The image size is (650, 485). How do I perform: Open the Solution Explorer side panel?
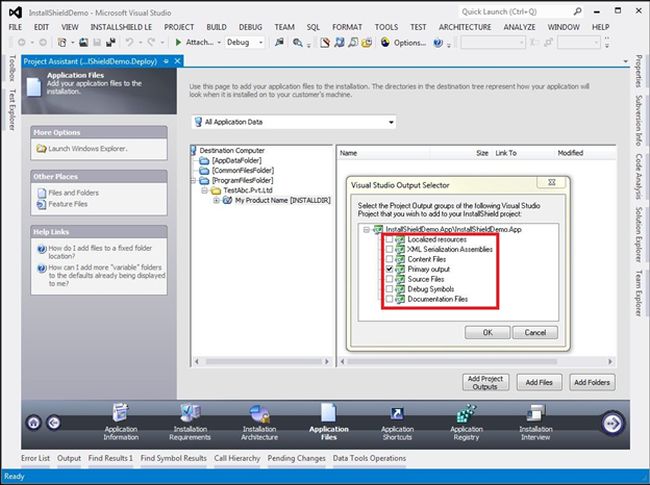coord(639,234)
